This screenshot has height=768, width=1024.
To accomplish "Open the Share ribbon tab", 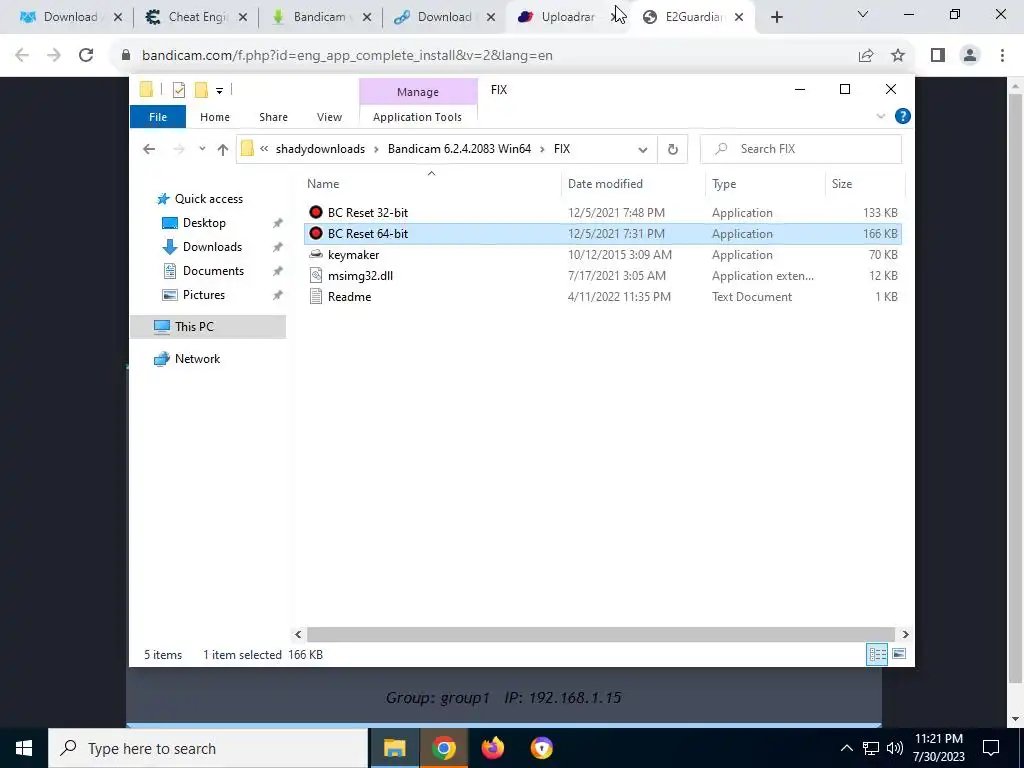I will tap(273, 117).
